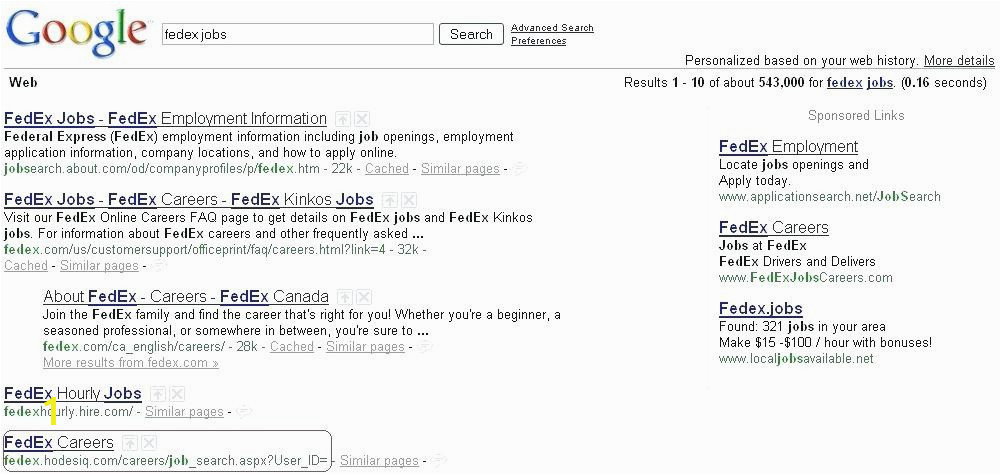
Task: Promote the FedEx Kinkos Jobs result
Action: pyautogui.click(x=389, y=200)
